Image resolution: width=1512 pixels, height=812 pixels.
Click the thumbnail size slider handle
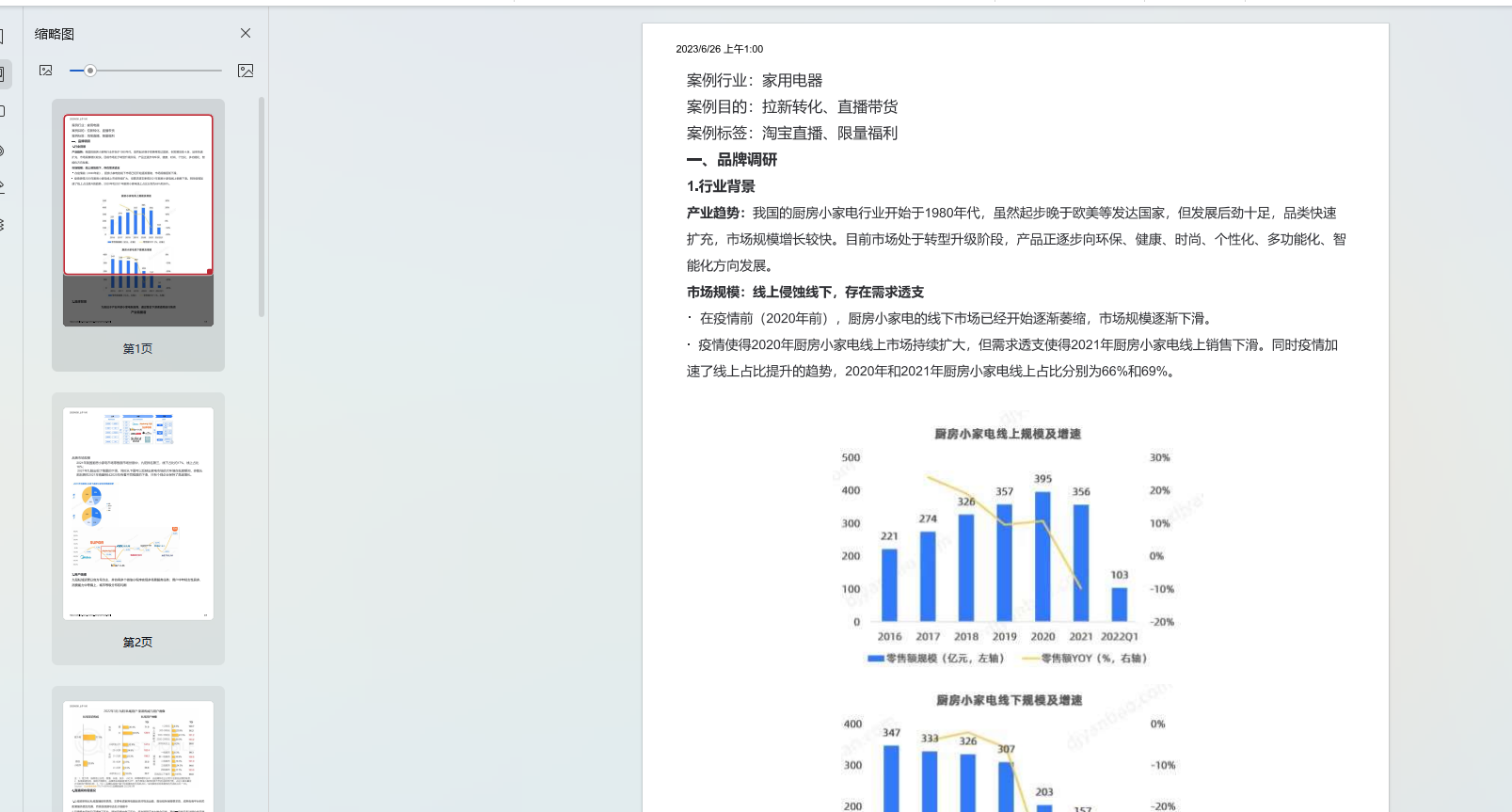pyautogui.click(x=90, y=71)
